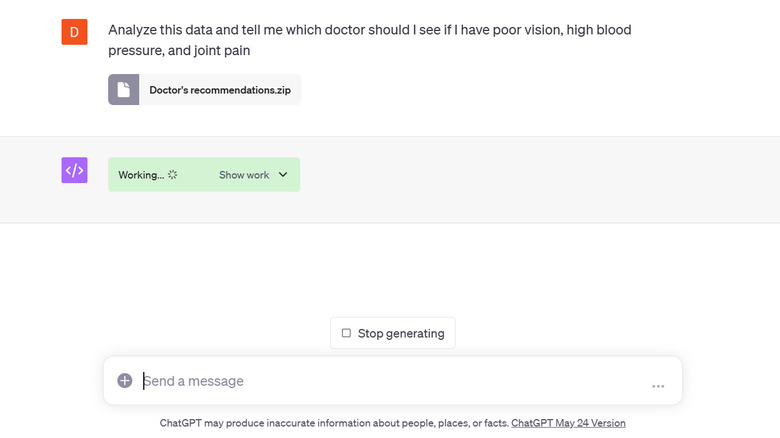Image resolution: width=780 pixels, height=438 pixels.
Task: Click the Show work label
Action: [x=244, y=175]
